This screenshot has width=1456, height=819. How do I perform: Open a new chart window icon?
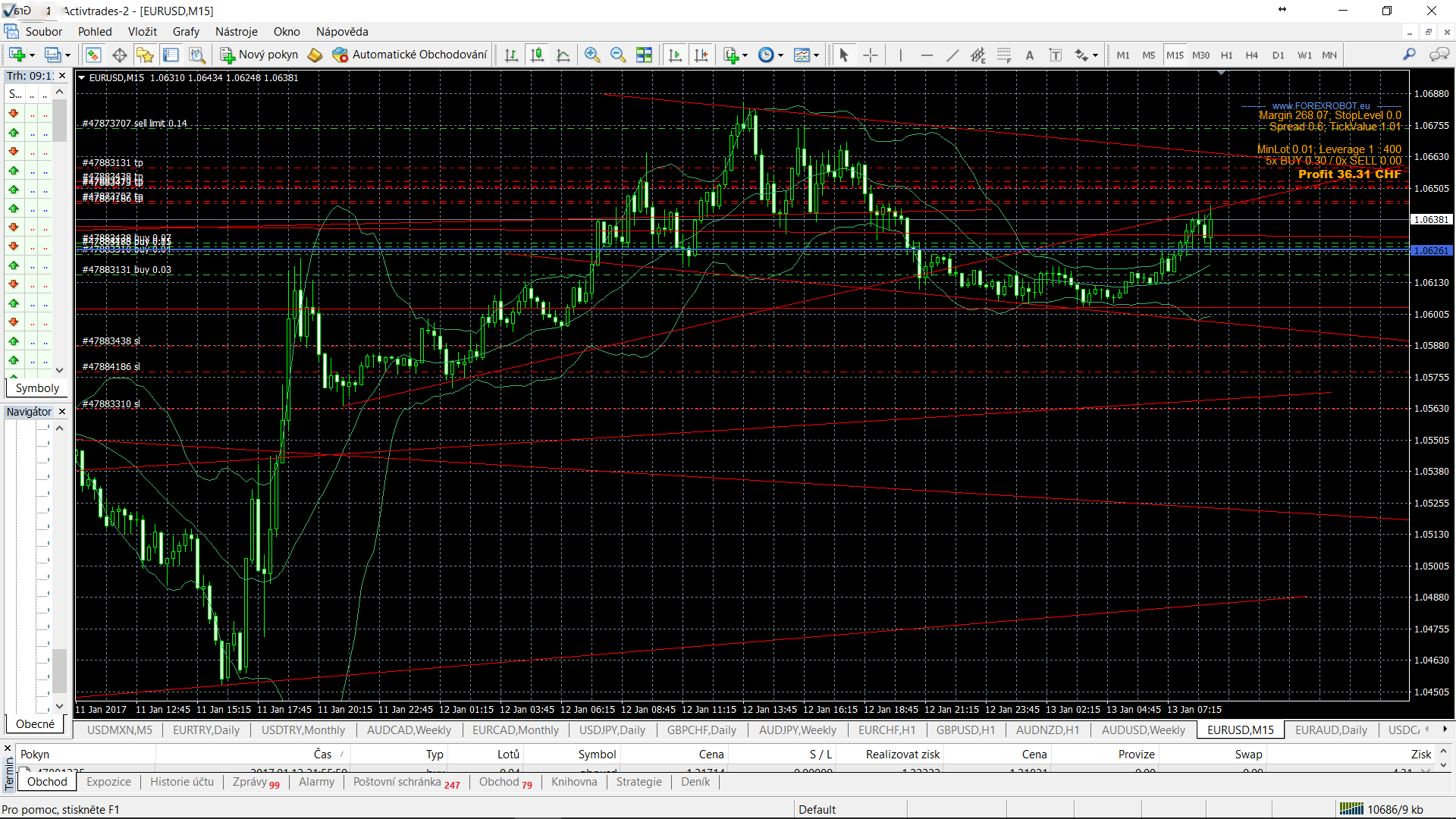click(x=17, y=55)
